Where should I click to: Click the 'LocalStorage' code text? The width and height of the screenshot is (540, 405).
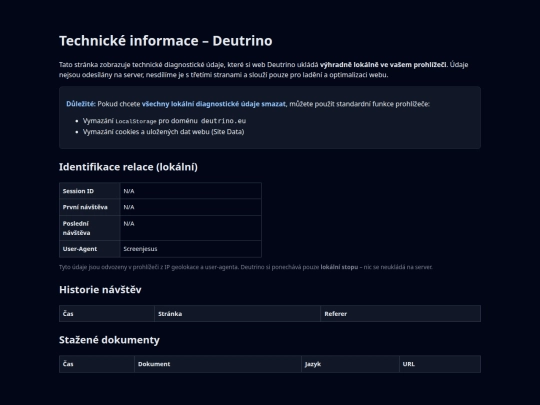pyautogui.click(x=136, y=121)
